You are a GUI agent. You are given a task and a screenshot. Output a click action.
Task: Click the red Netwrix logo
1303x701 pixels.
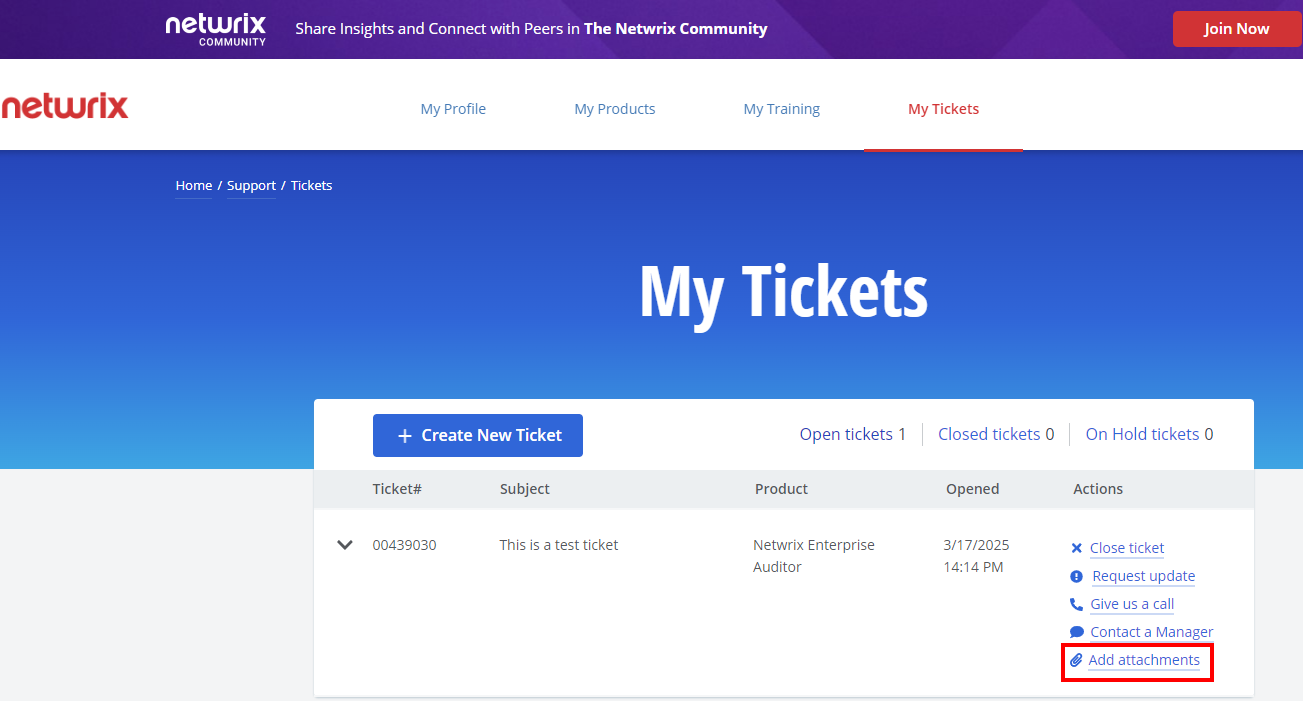(x=65, y=107)
